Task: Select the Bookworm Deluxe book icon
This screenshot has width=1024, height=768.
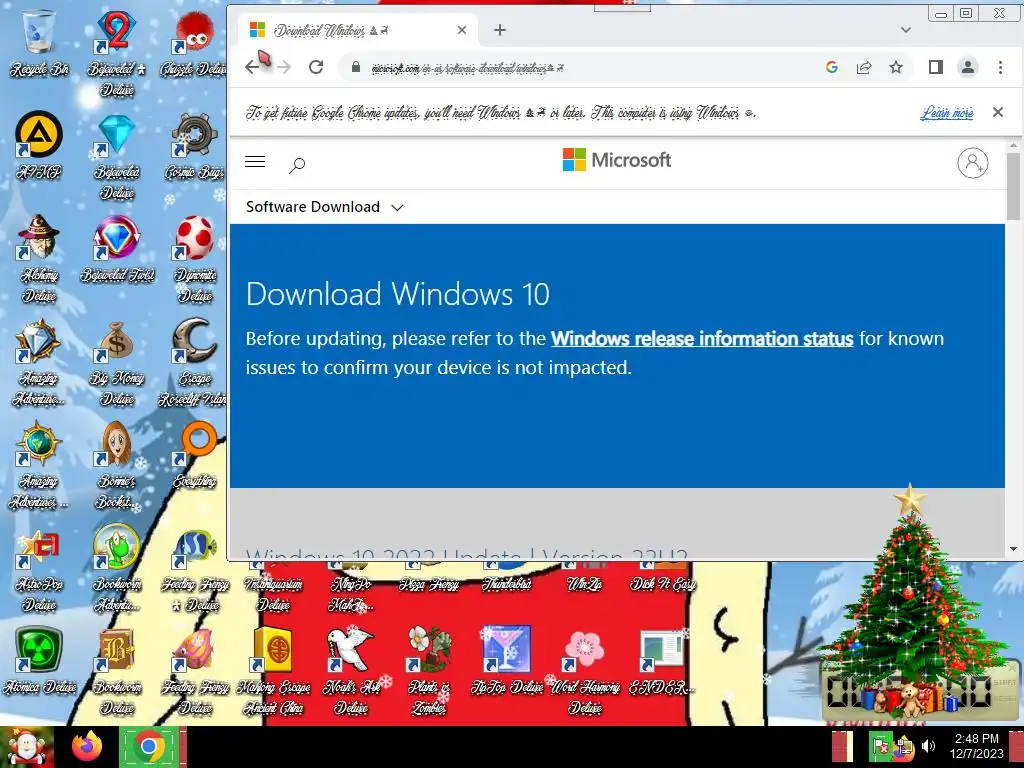Action: coord(117,671)
